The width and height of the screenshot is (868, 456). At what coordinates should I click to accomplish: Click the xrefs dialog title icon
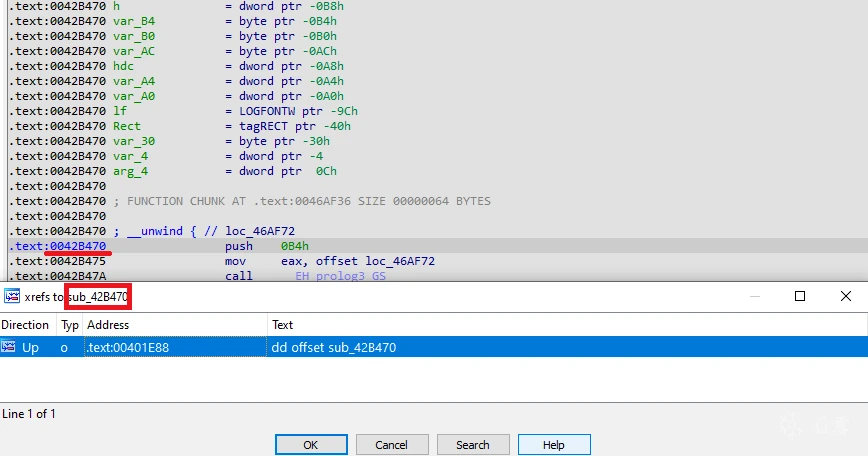pos(12,296)
